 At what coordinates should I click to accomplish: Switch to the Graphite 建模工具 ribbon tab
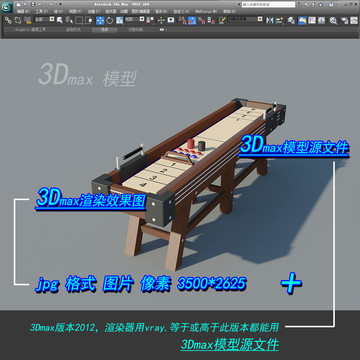[x=30, y=30]
